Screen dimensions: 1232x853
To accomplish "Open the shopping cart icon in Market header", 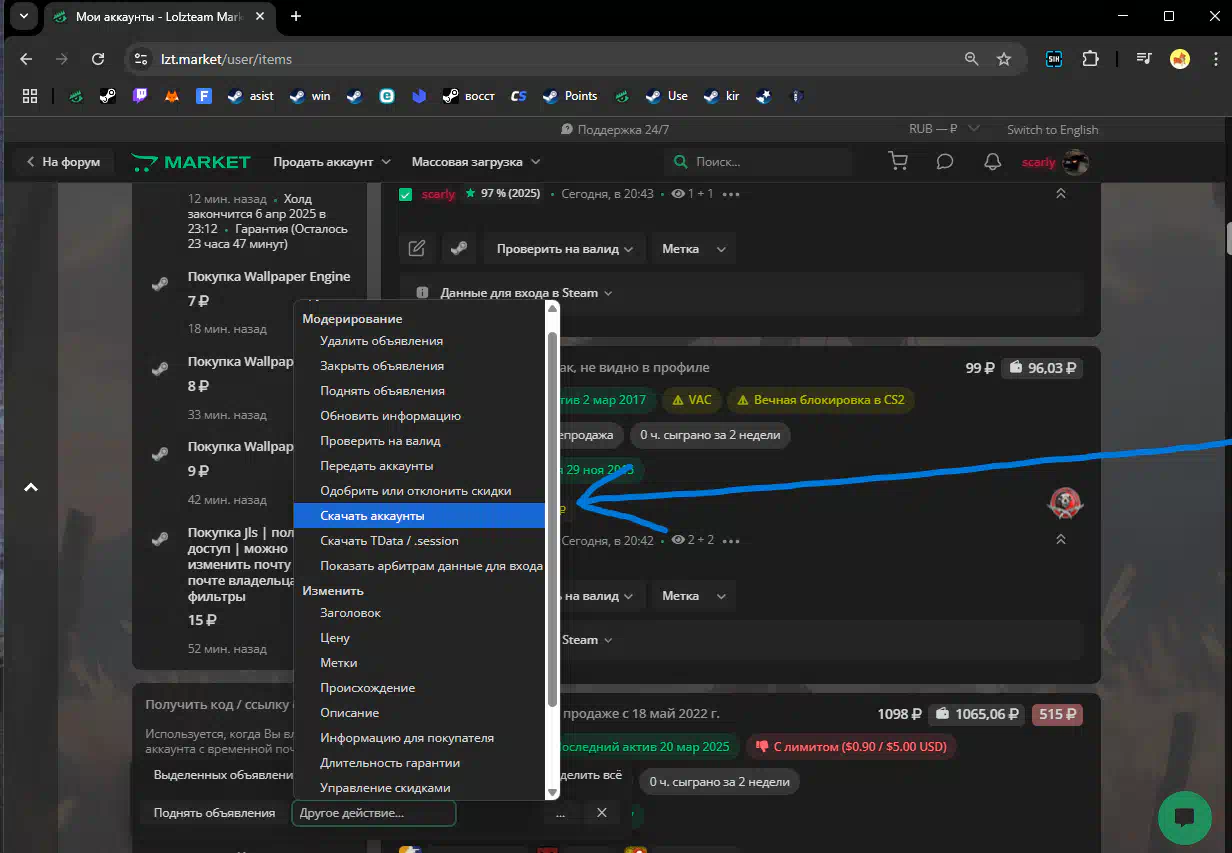I will [x=898, y=162].
